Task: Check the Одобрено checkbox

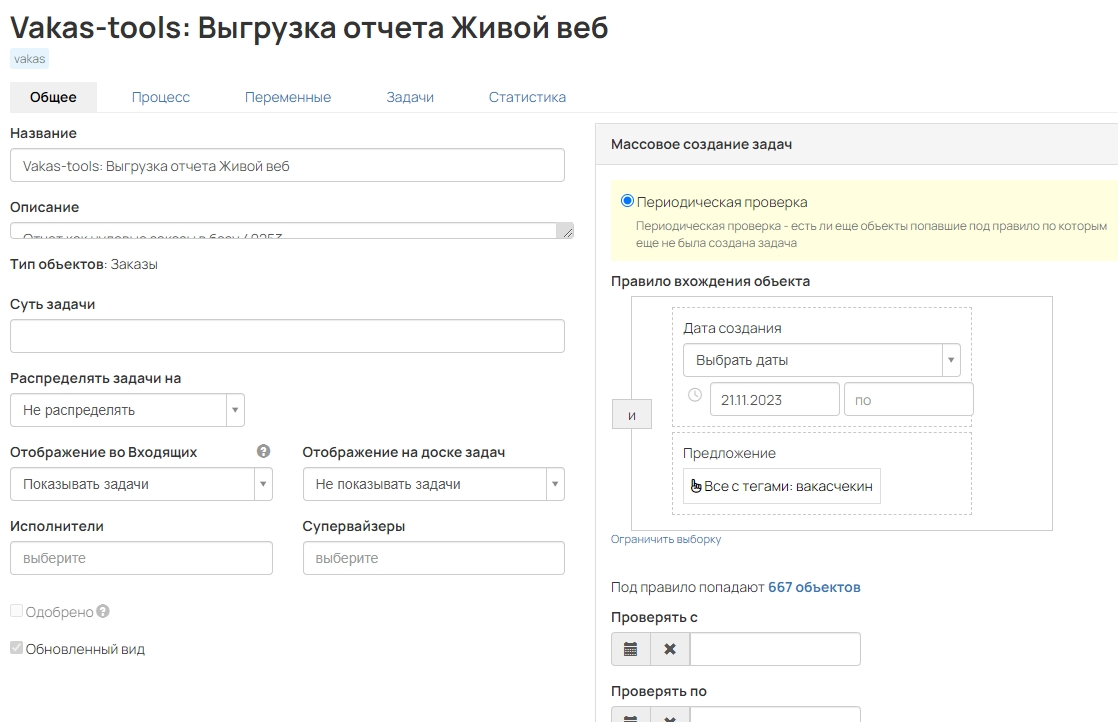Action: pyautogui.click(x=15, y=612)
